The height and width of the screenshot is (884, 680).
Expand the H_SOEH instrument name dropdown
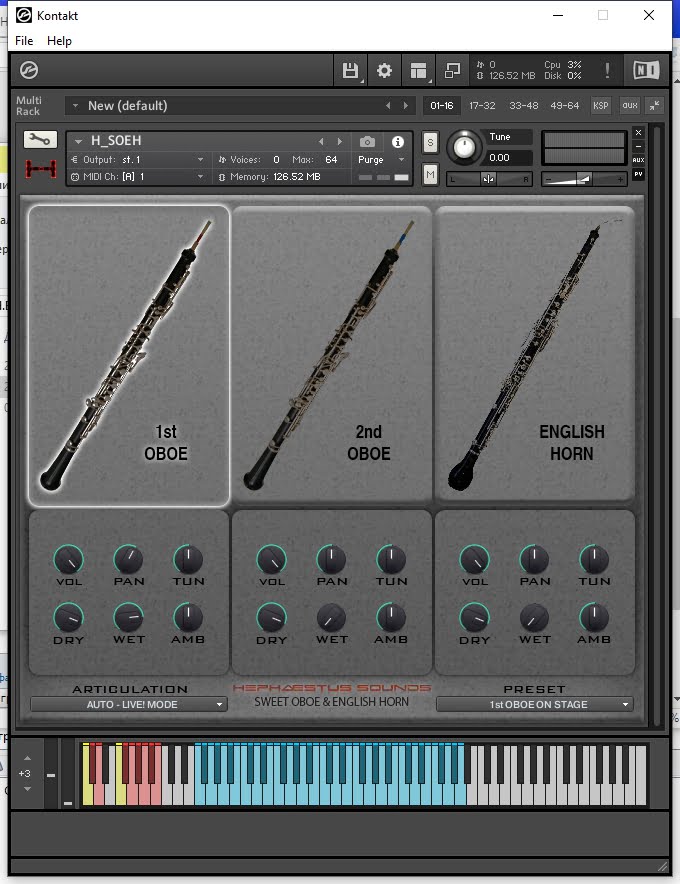(x=78, y=141)
